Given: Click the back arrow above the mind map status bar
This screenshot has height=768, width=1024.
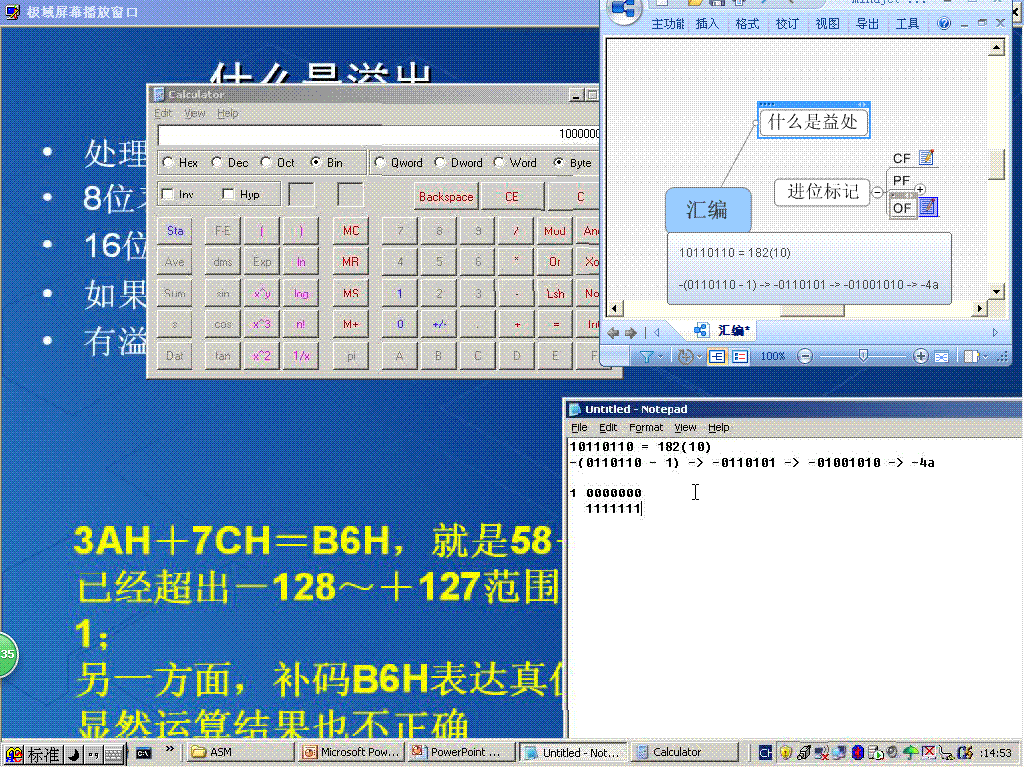Looking at the screenshot, I should [613, 333].
